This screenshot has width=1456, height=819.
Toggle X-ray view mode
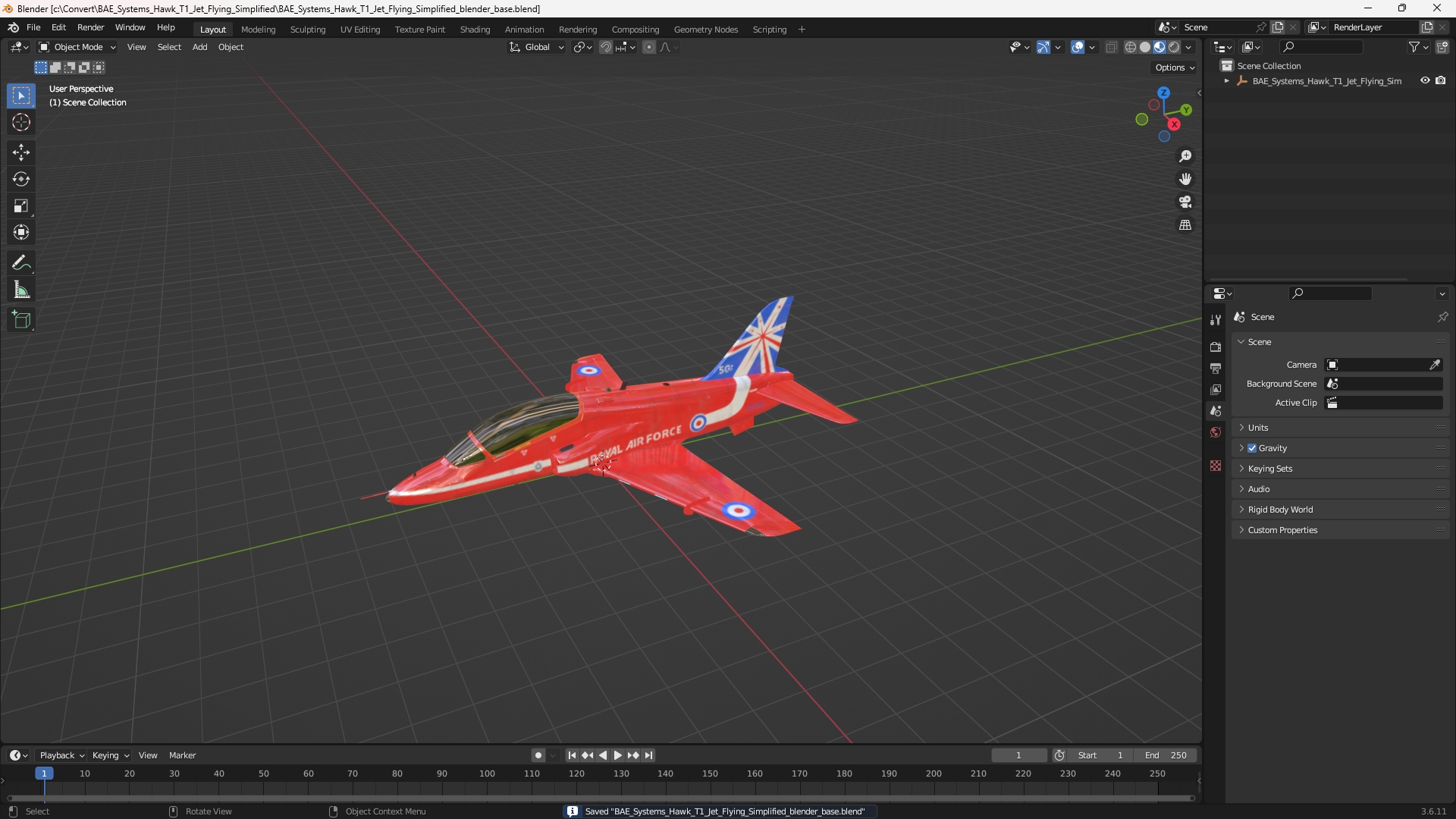pyautogui.click(x=1111, y=47)
